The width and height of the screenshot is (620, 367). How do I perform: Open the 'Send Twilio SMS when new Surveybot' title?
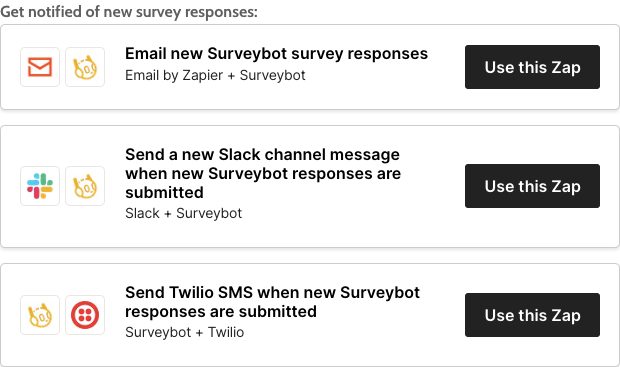(x=272, y=302)
